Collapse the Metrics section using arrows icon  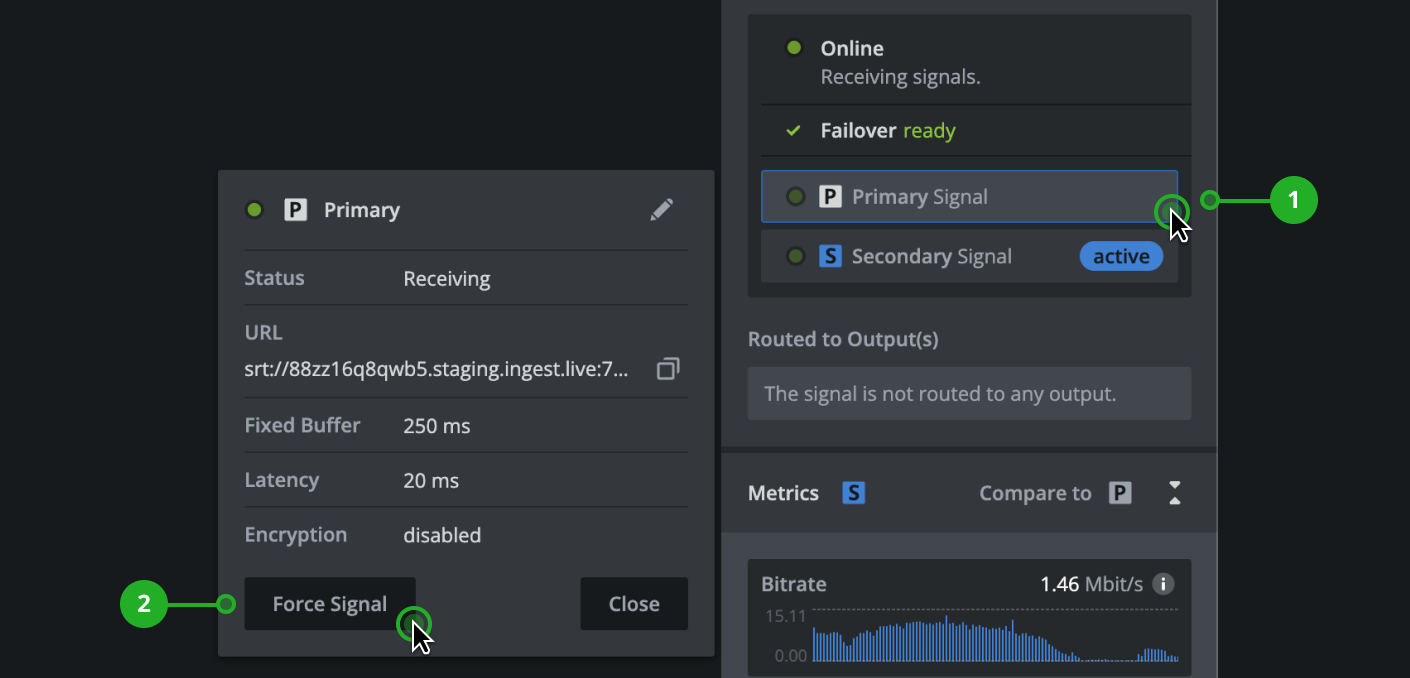[1175, 493]
